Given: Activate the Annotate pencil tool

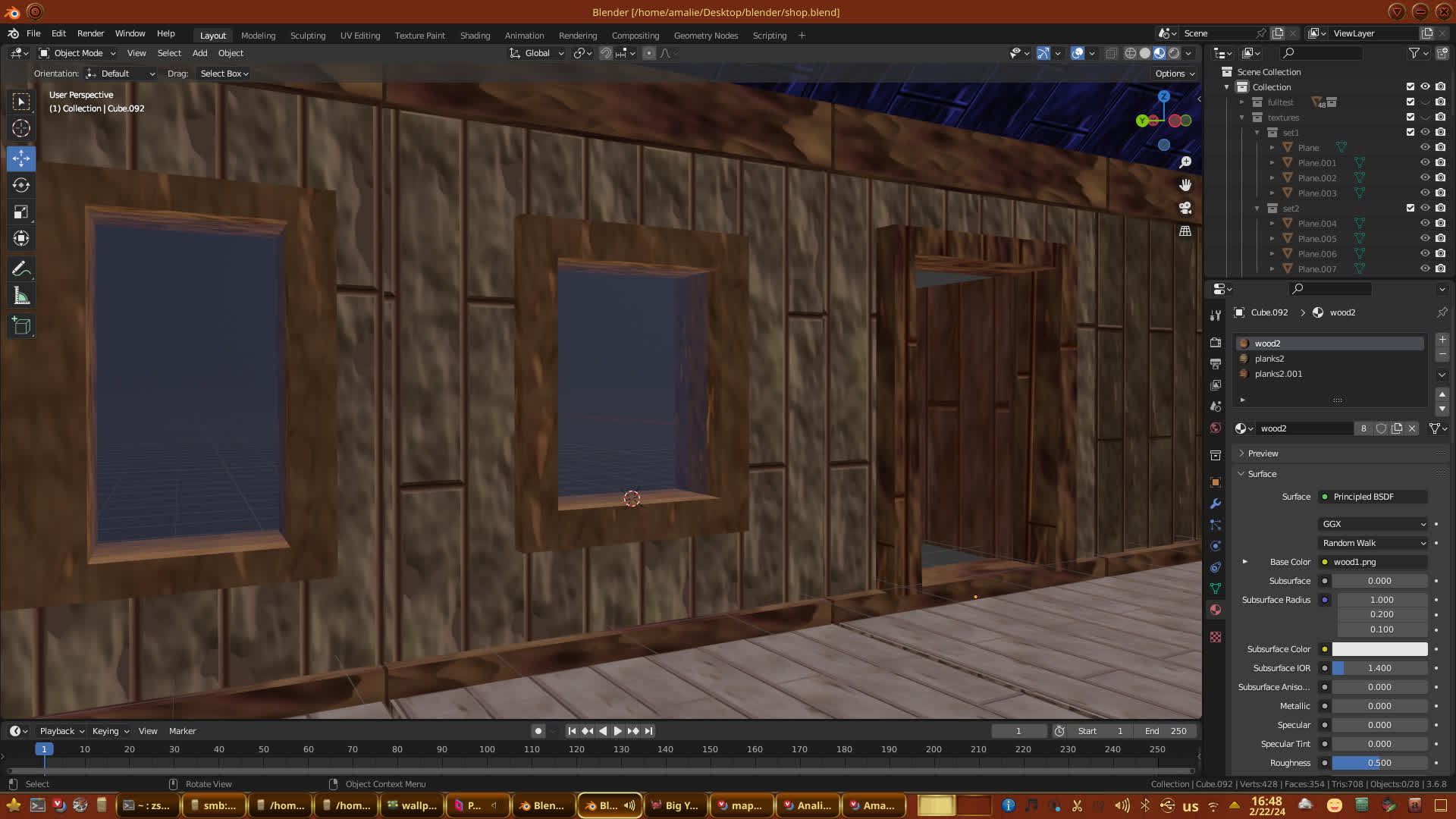Looking at the screenshot, I should click(21, 269).
